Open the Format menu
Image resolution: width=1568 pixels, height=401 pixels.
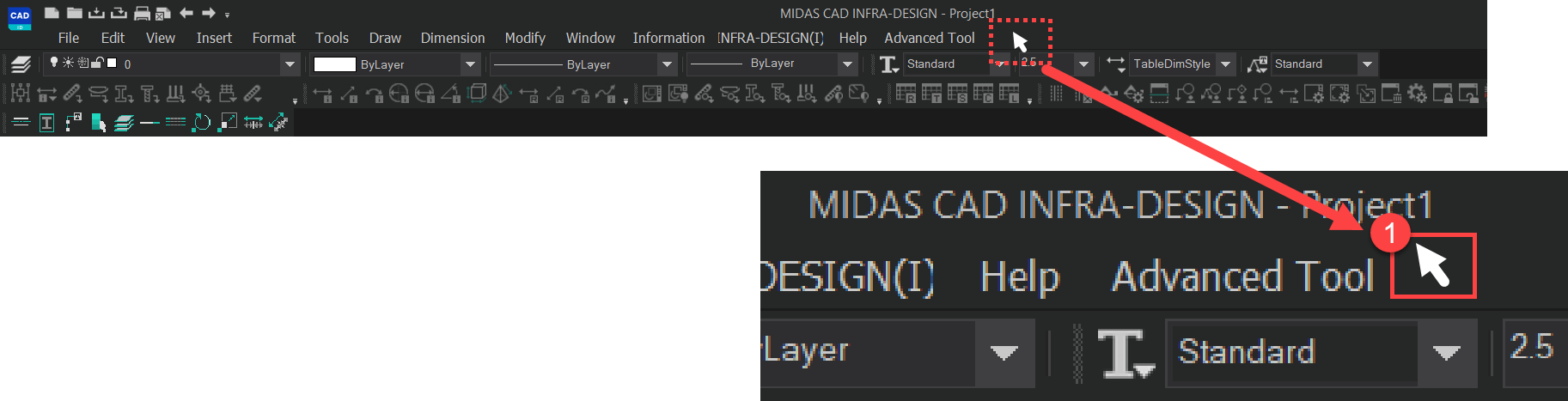pyautogui.click(x=273, y=38)
